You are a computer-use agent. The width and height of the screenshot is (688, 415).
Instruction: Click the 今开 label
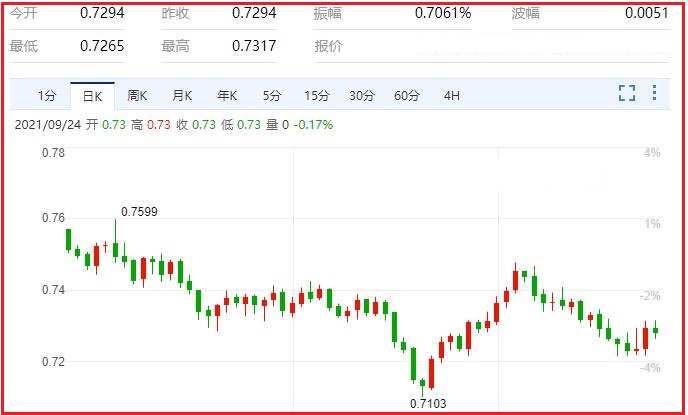24,13
